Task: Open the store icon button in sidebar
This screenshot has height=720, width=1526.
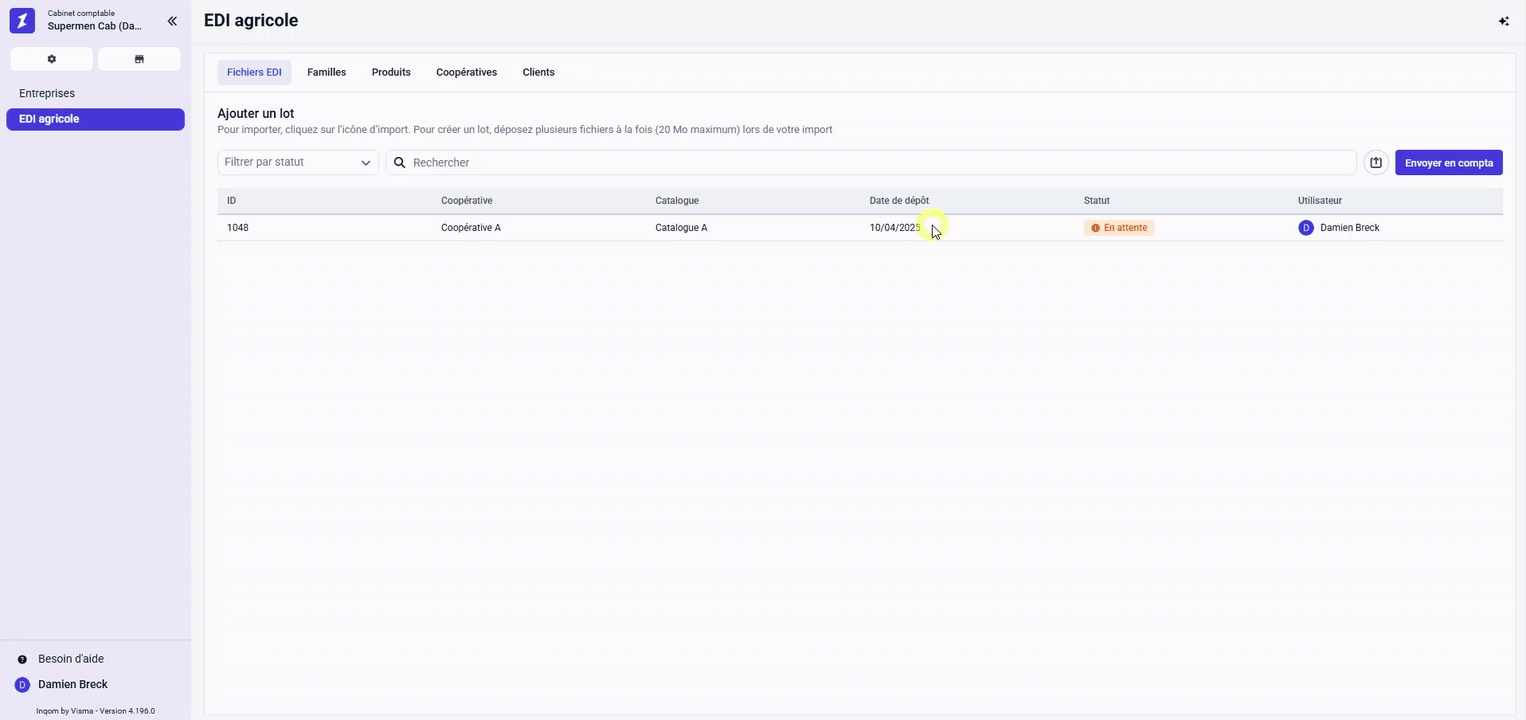Action: (139, 59)
